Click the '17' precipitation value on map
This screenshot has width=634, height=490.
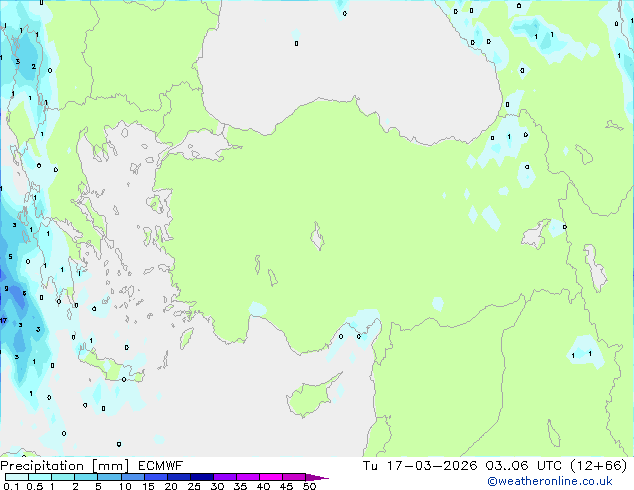[x=3, y=321]
